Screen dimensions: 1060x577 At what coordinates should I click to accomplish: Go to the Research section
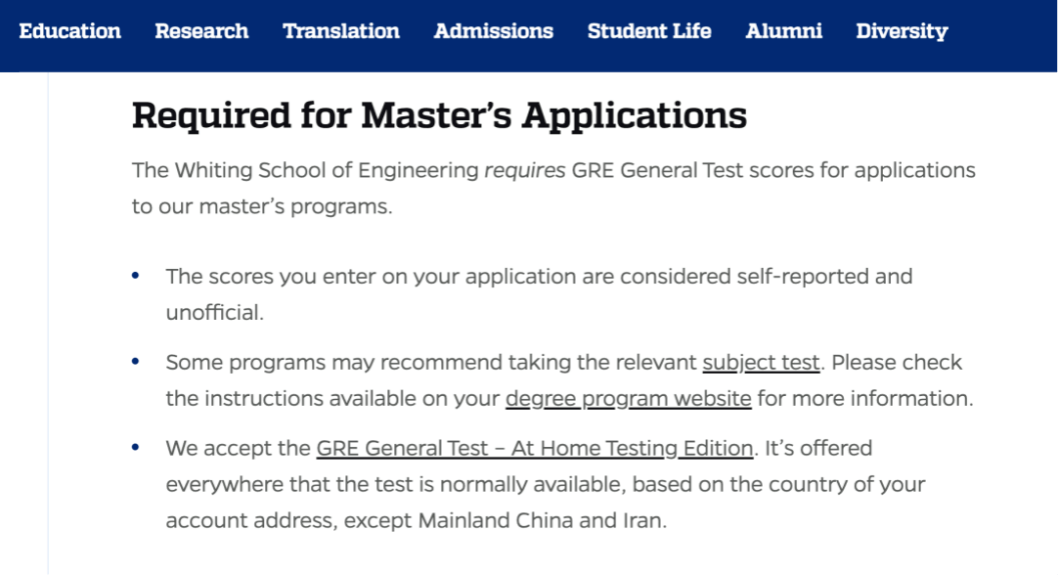pyautogui.click(x=201, y=31)
